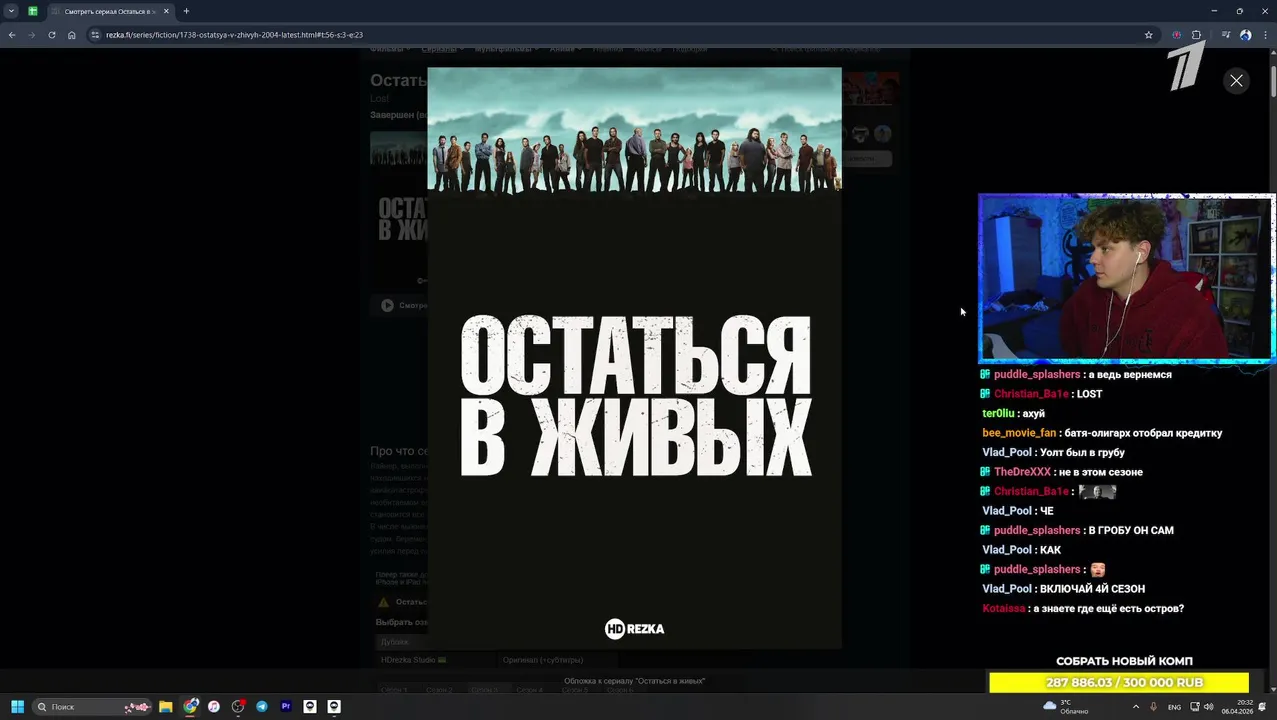
Task: Switch to the green pinned tab
Action: pyautogui.click(x=33, y=11)
